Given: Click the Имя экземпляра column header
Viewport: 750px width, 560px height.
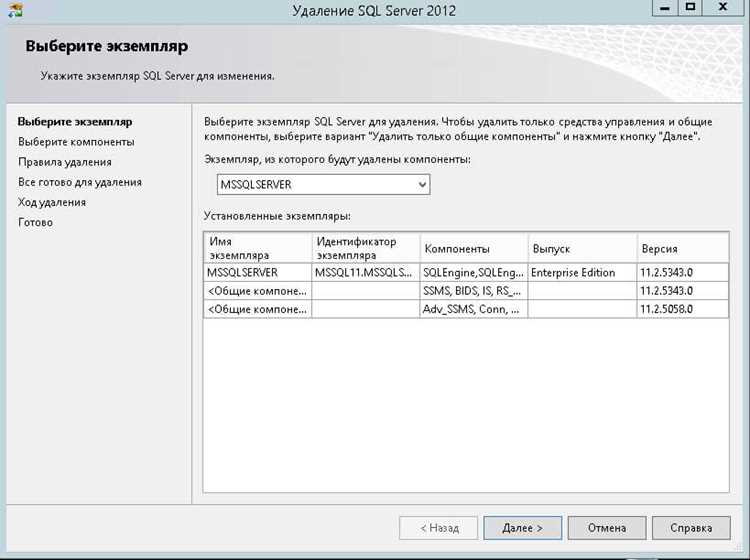Looking at the screenshot, I should click(x=258, y=248).
